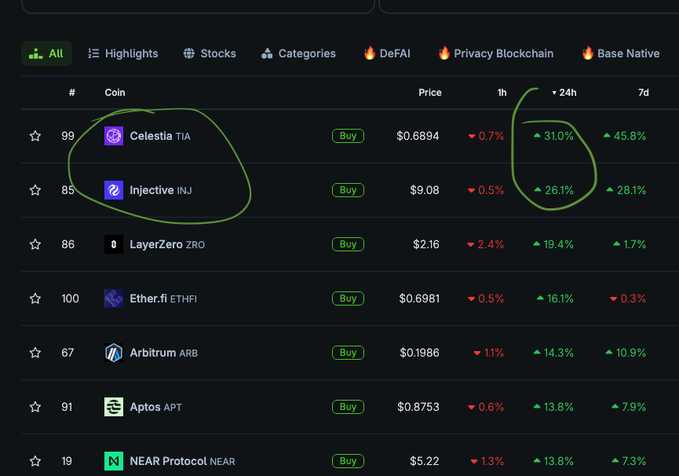Click Injective 7d change 28.1%
This screenshot has width=679, height=476.
pyautogui.click(x=626, y=190)
